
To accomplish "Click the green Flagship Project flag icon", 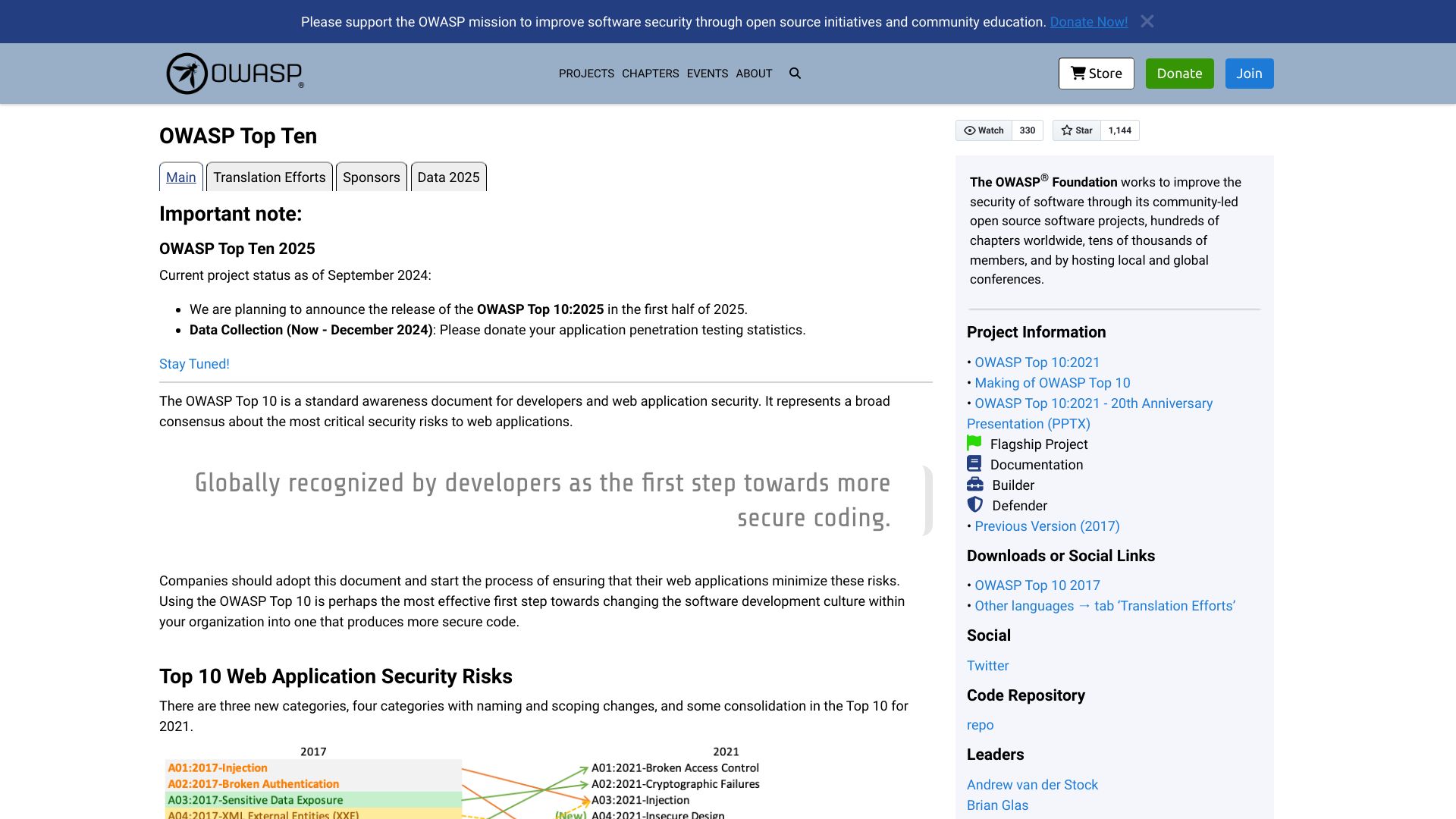I will tap(974, 444).
